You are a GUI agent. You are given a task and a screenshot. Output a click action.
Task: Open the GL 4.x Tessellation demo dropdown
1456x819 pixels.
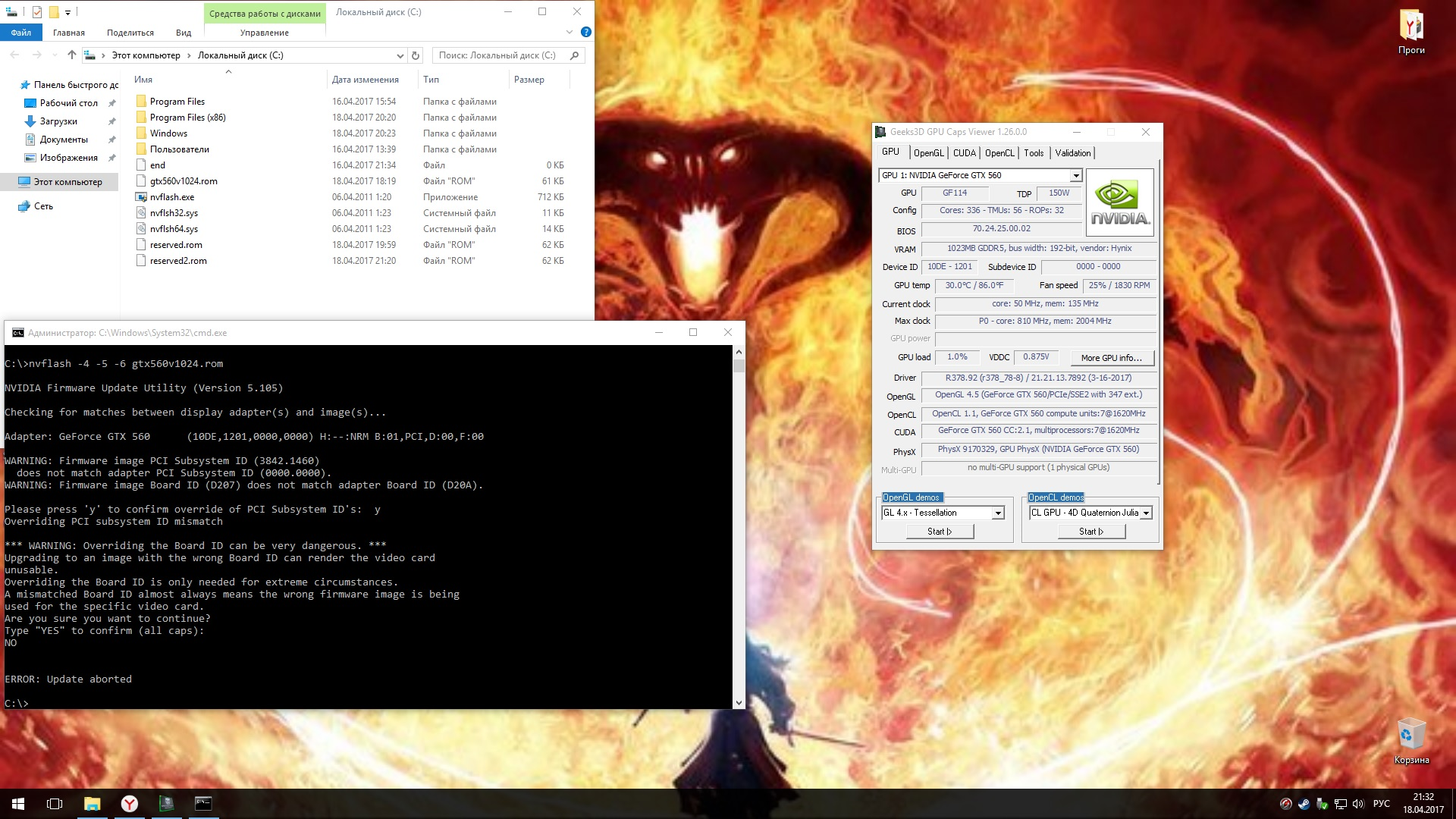pyautogui.click(x=998, y=513)
